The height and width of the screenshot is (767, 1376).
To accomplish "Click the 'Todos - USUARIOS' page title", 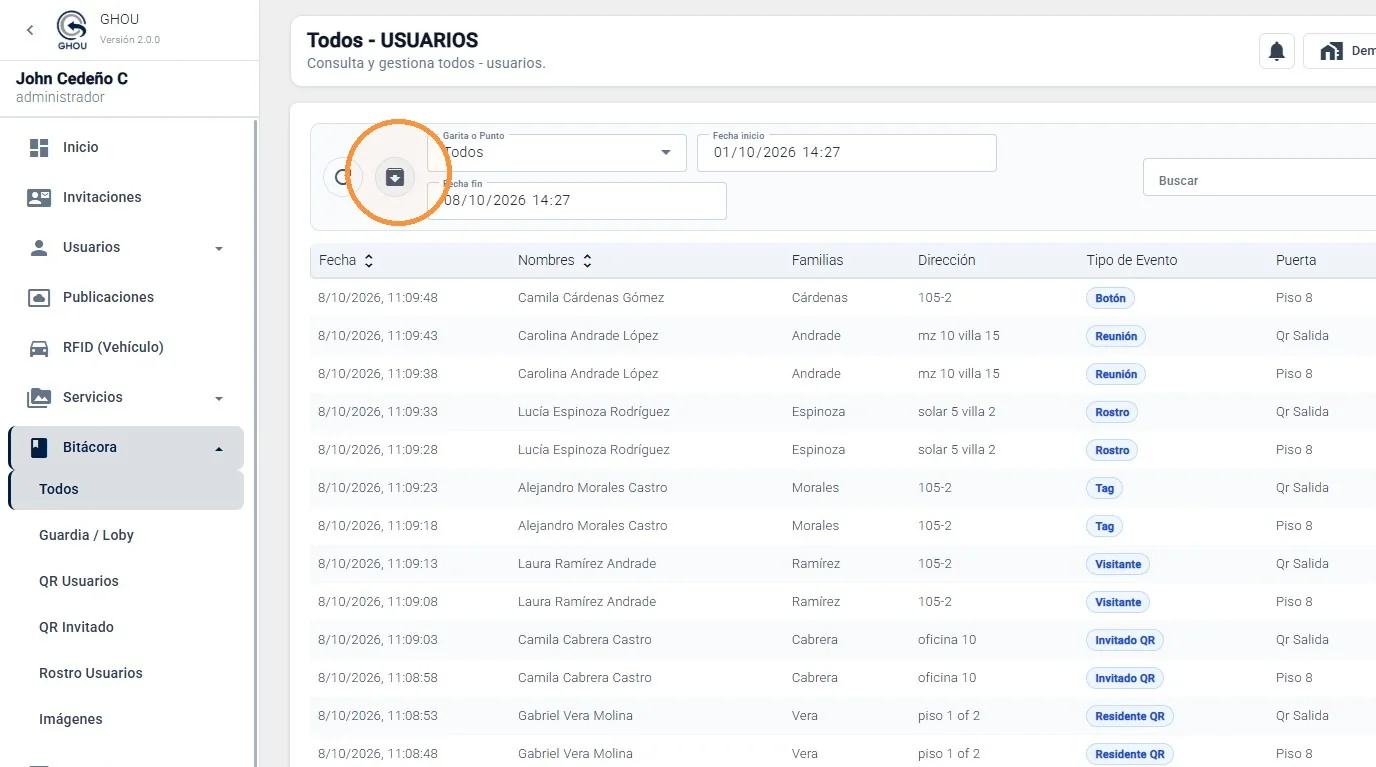I will (x=393, y=41).
